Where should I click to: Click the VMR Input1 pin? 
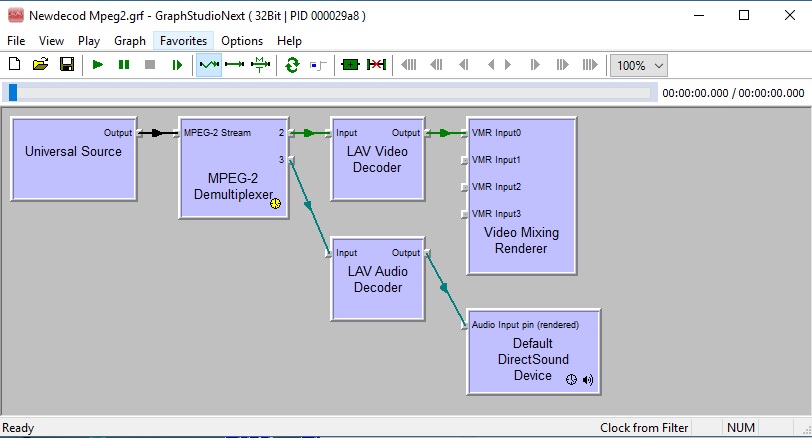464,160
